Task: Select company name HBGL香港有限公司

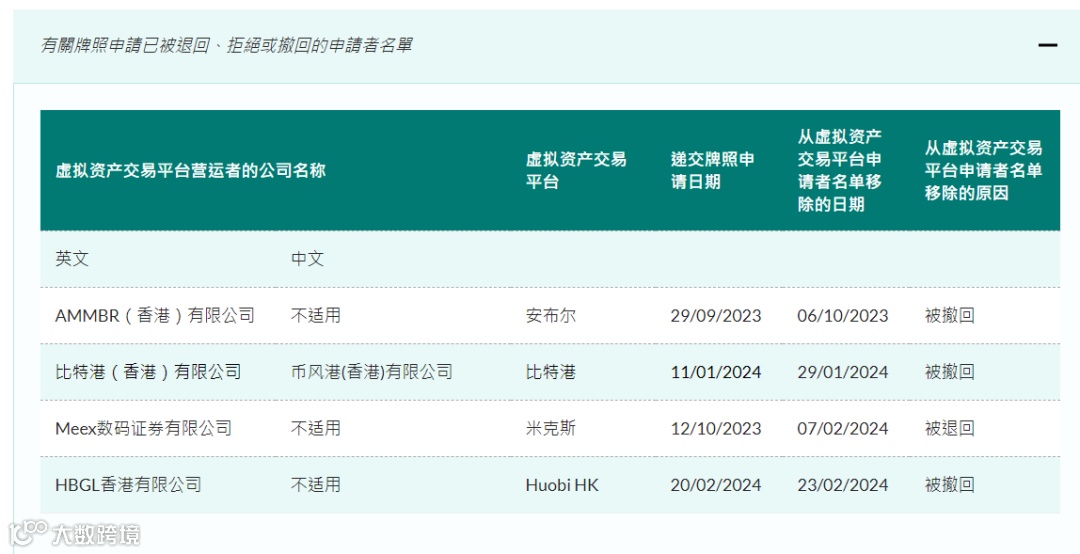Action: pyautogui.click(x=128, y=485)
